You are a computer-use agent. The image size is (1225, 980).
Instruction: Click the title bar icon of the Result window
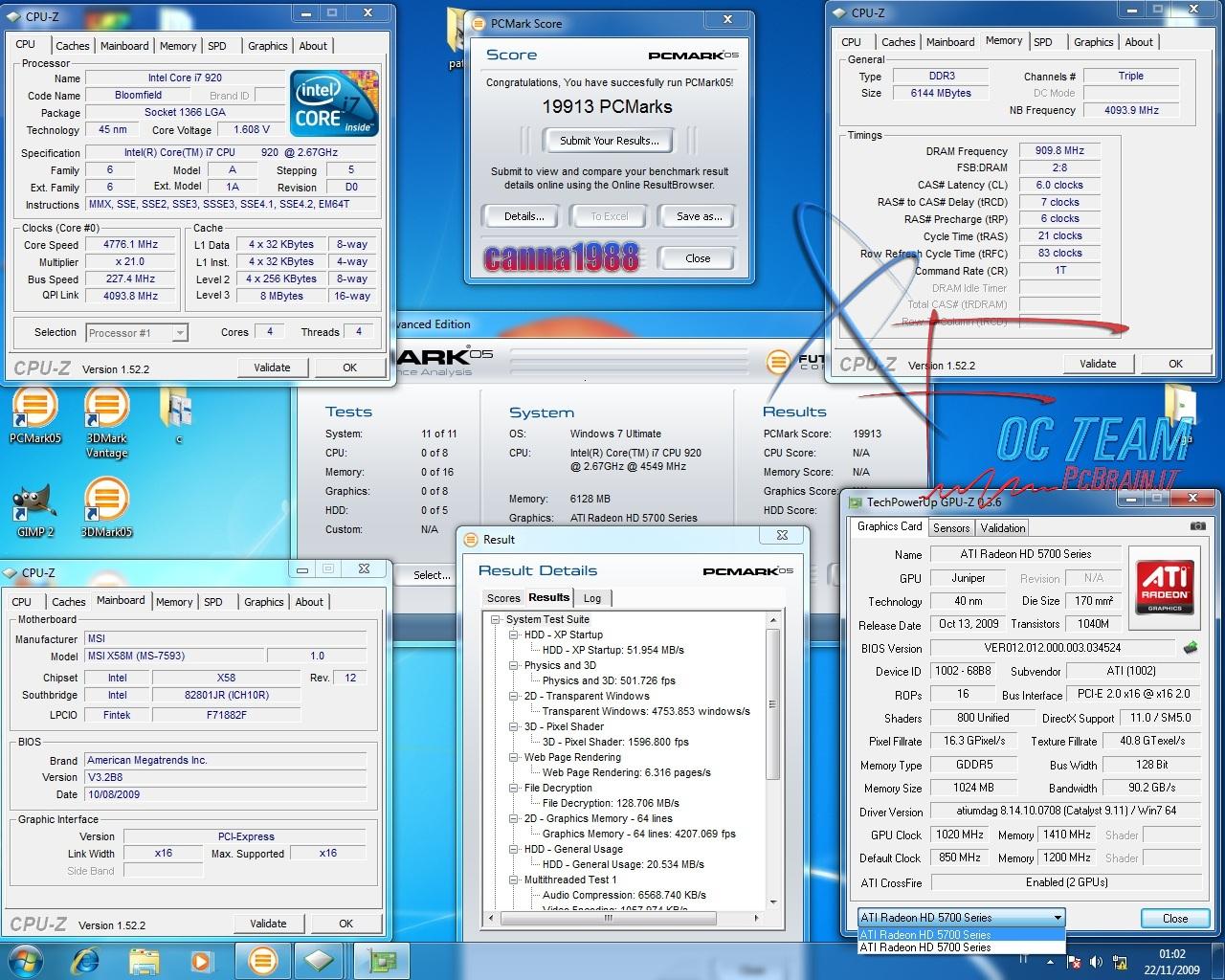coord(471,540)
